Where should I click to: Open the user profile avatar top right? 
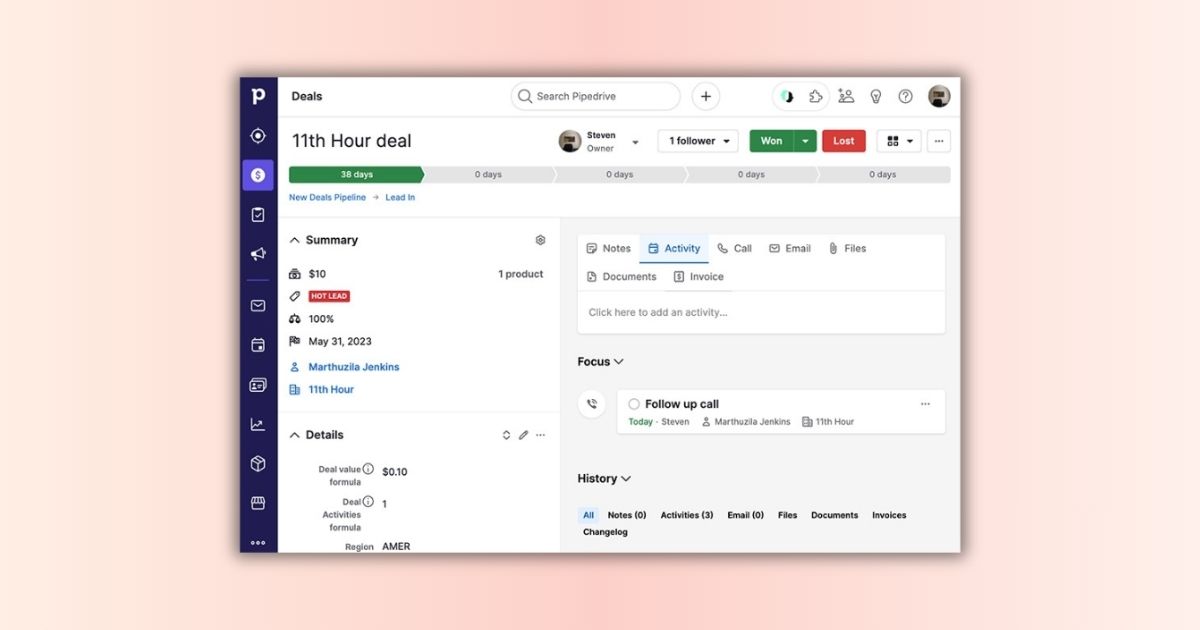point(939,96)
